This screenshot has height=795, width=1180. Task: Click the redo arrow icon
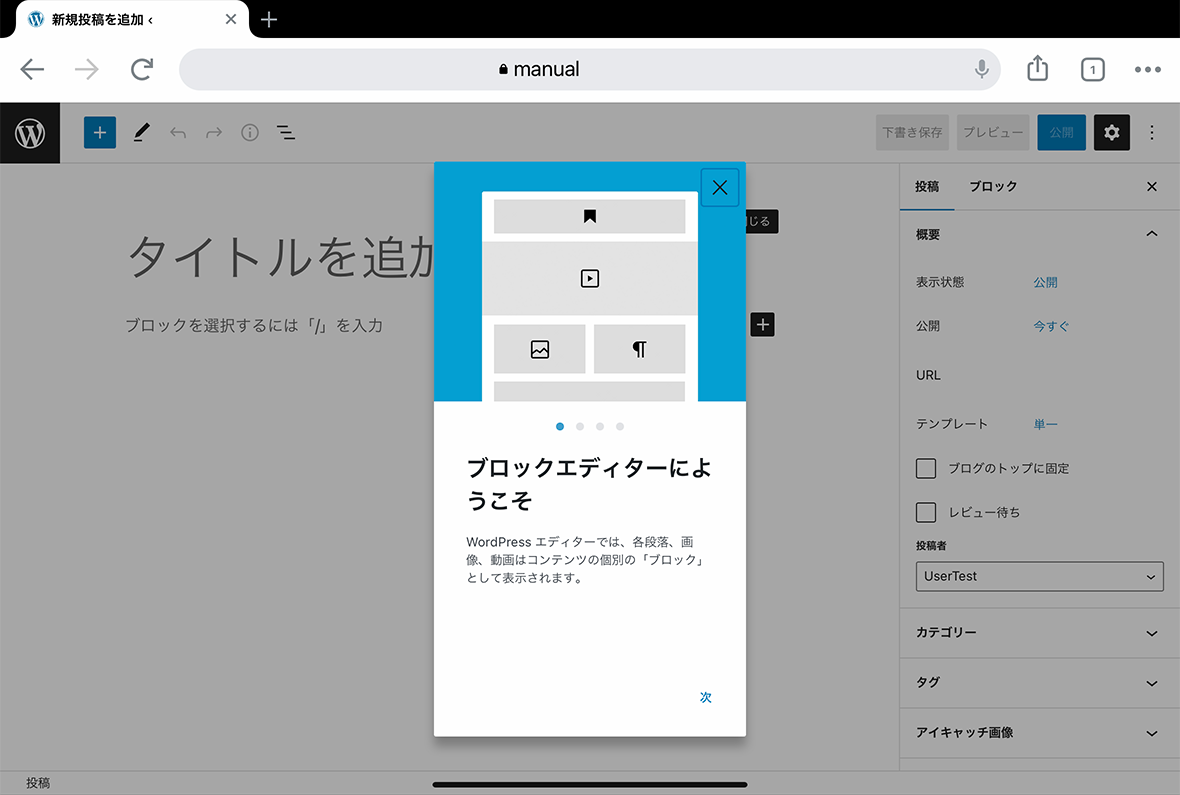tap(214, 133)
